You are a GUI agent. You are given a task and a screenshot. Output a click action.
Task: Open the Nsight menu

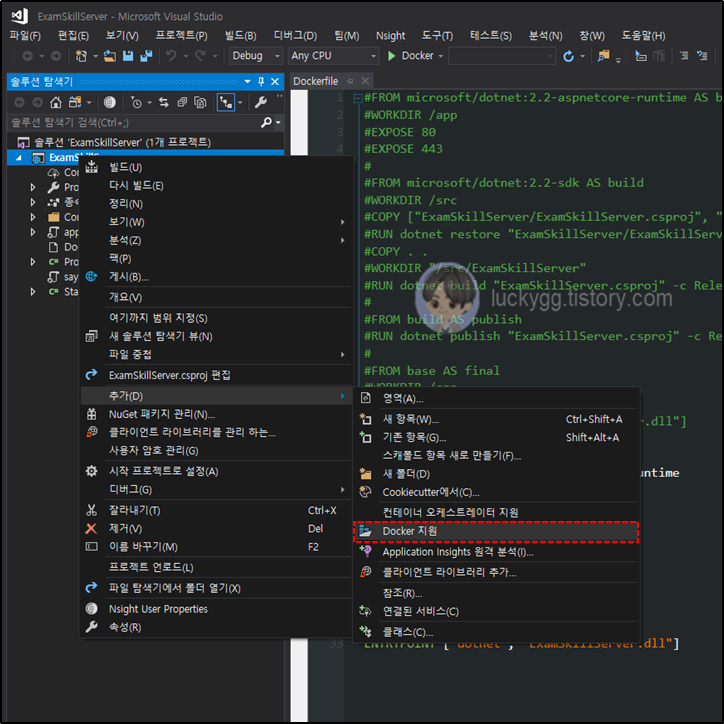pos(391,36)
